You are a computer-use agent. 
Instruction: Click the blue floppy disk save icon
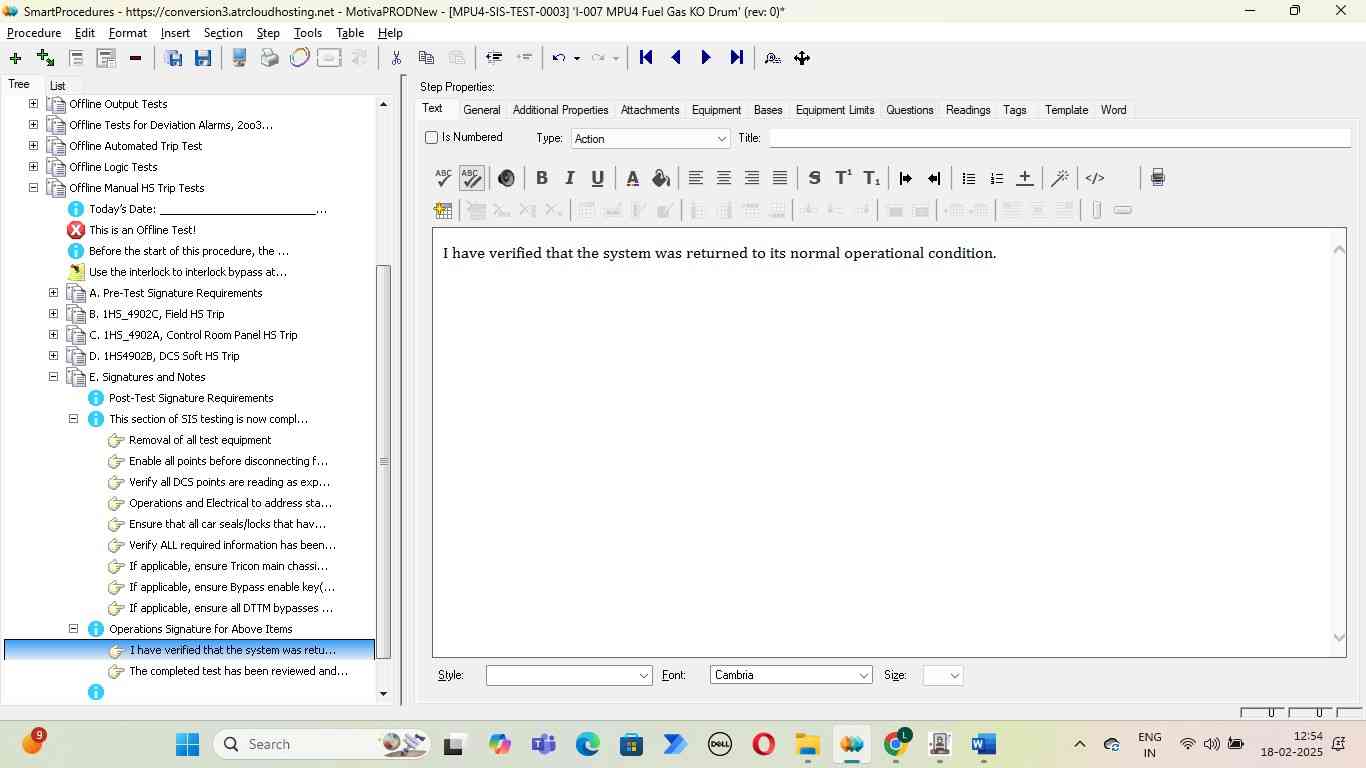point(203,58)
